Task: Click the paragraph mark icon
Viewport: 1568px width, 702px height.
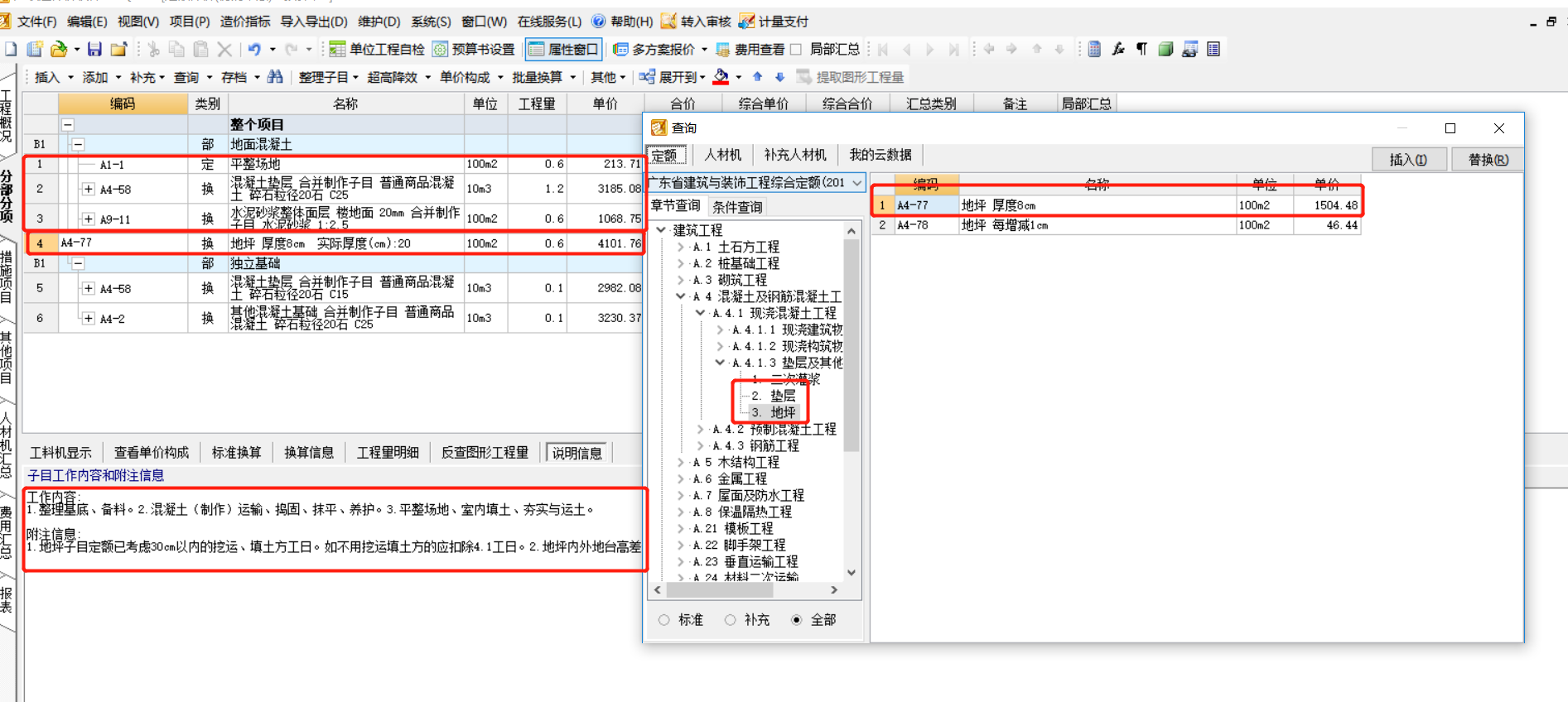Action: coord(1141,50)
